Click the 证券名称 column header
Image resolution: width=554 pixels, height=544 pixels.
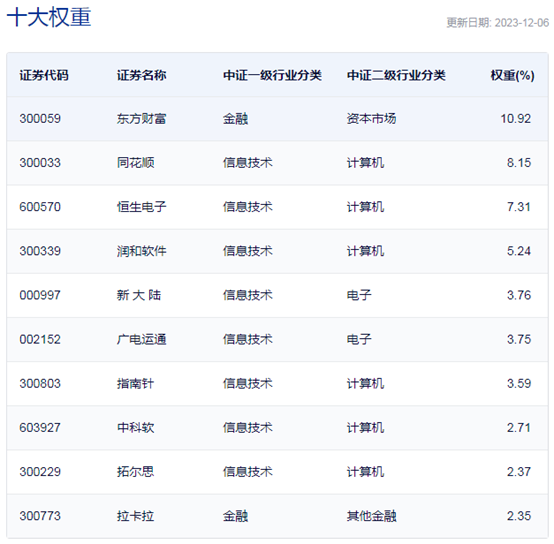[x=141, y=75]
